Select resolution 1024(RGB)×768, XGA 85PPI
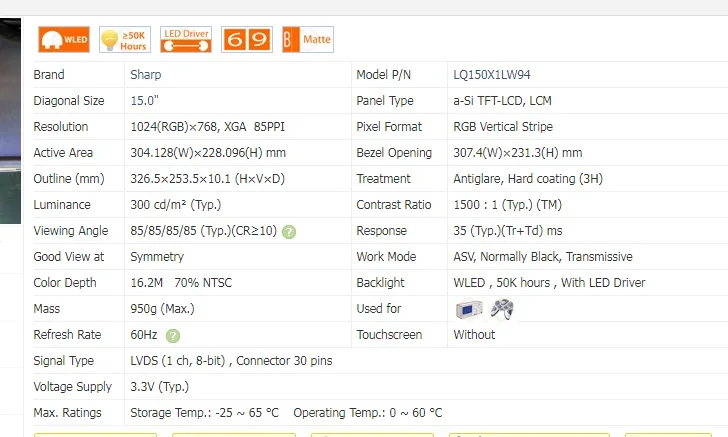 coord(208,127)
